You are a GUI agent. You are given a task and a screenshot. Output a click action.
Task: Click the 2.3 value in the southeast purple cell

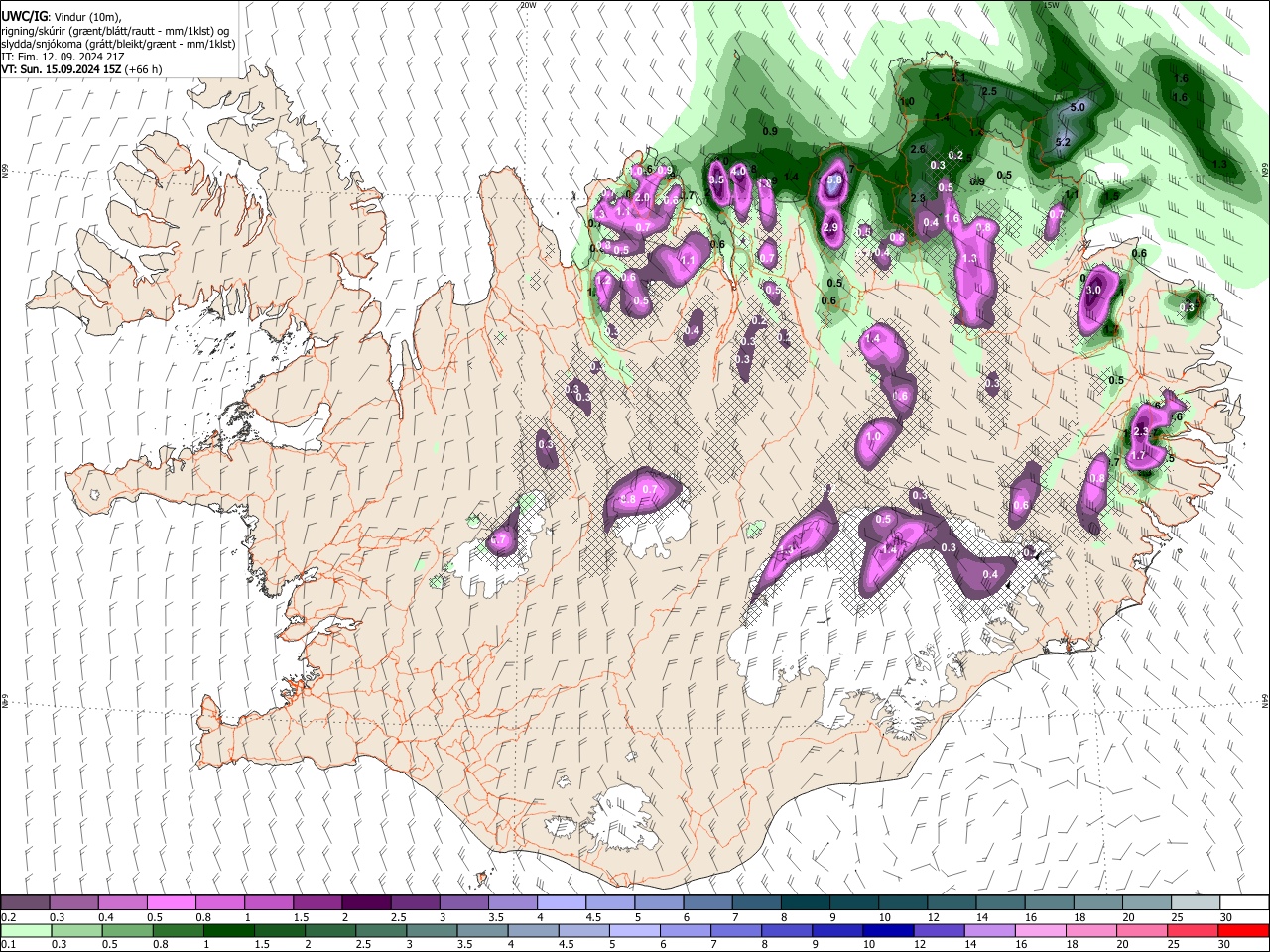[x=1141, y=432]
